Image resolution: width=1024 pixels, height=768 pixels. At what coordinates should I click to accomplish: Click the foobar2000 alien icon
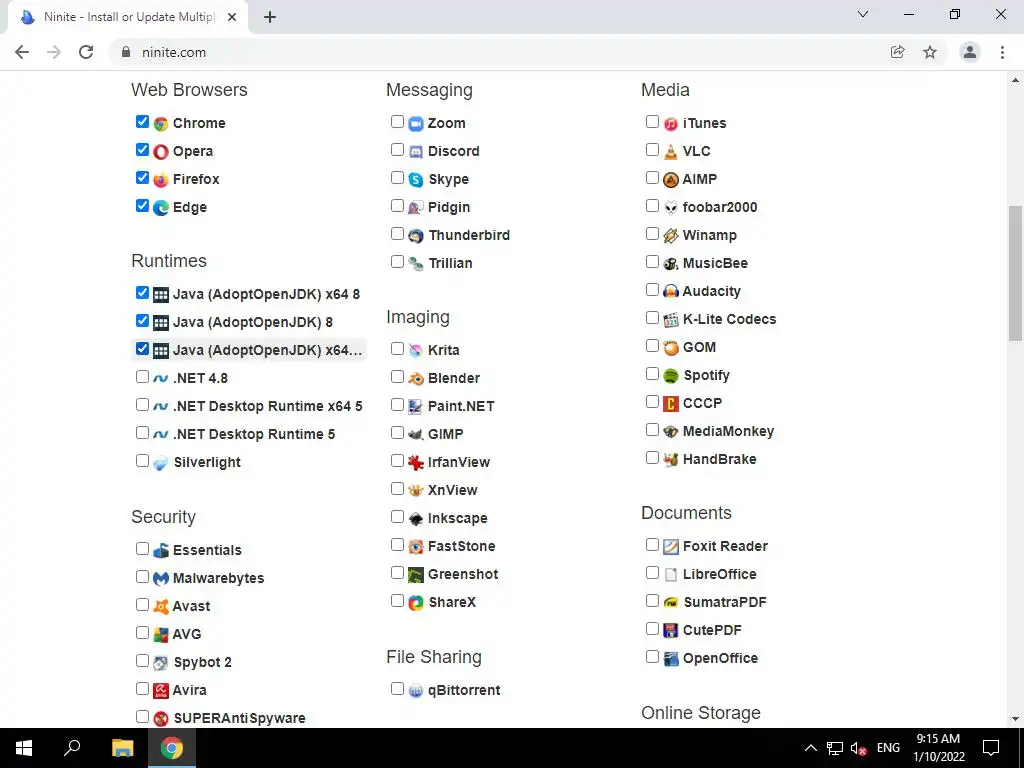[x=671, y=208]
